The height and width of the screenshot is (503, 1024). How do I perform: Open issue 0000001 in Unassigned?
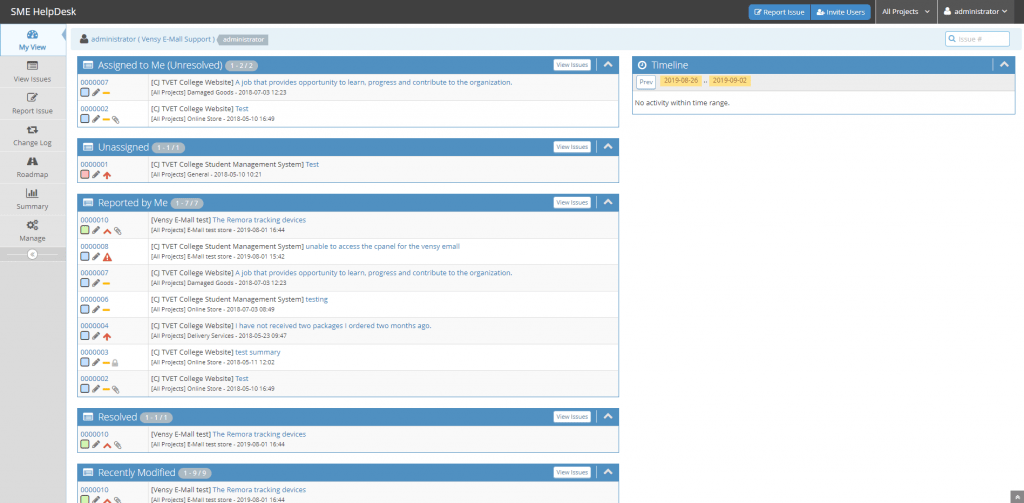click(94, 165)
